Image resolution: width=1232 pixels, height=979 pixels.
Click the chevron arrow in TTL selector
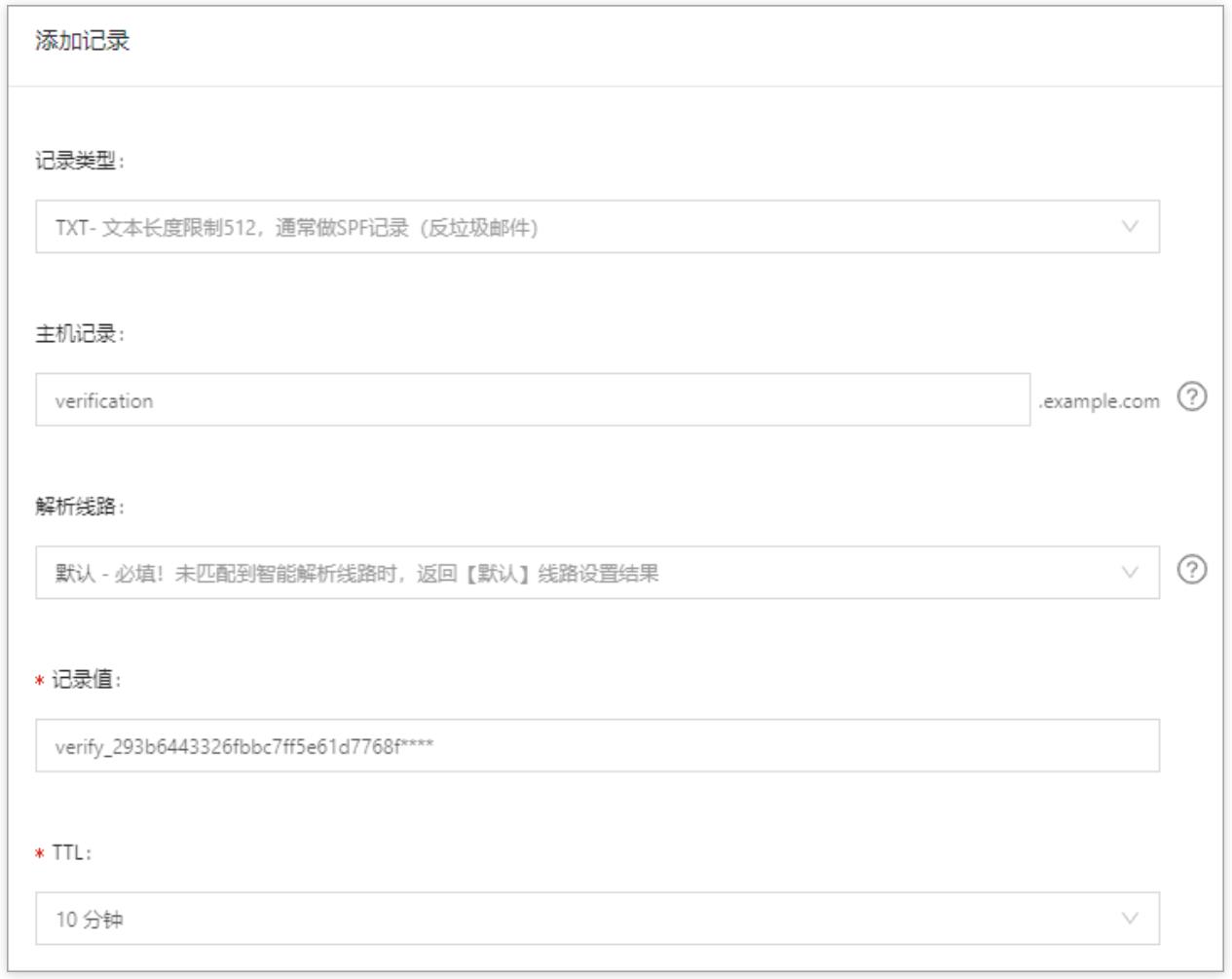click(x=1129, y=919)
